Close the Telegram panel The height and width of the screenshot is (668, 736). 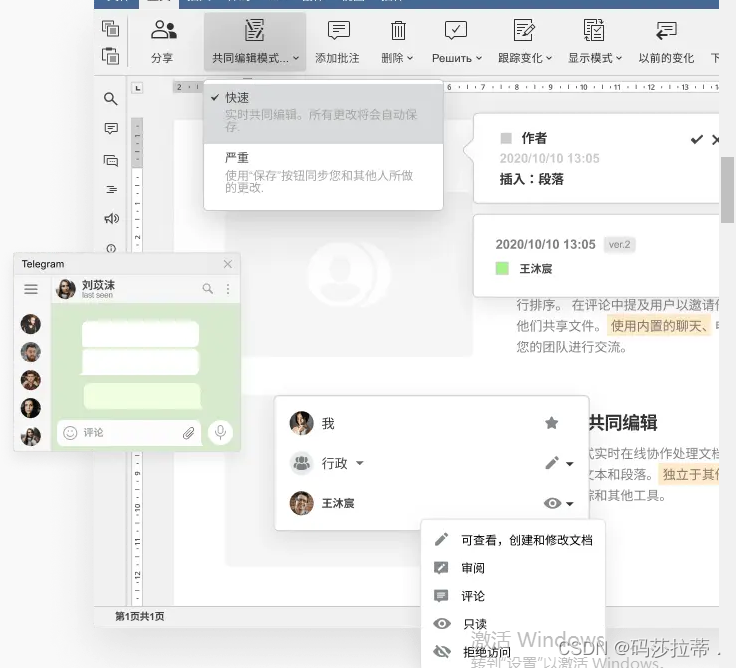(228, 264)
